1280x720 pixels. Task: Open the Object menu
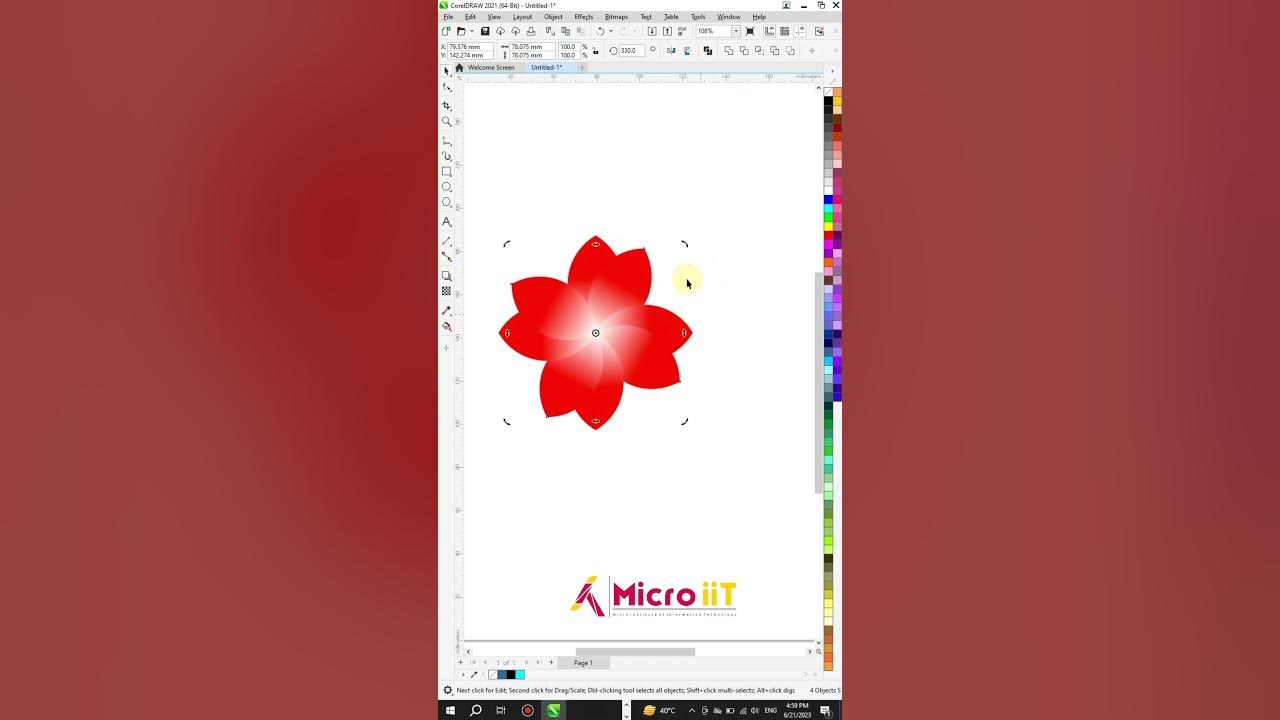point(553,17)
